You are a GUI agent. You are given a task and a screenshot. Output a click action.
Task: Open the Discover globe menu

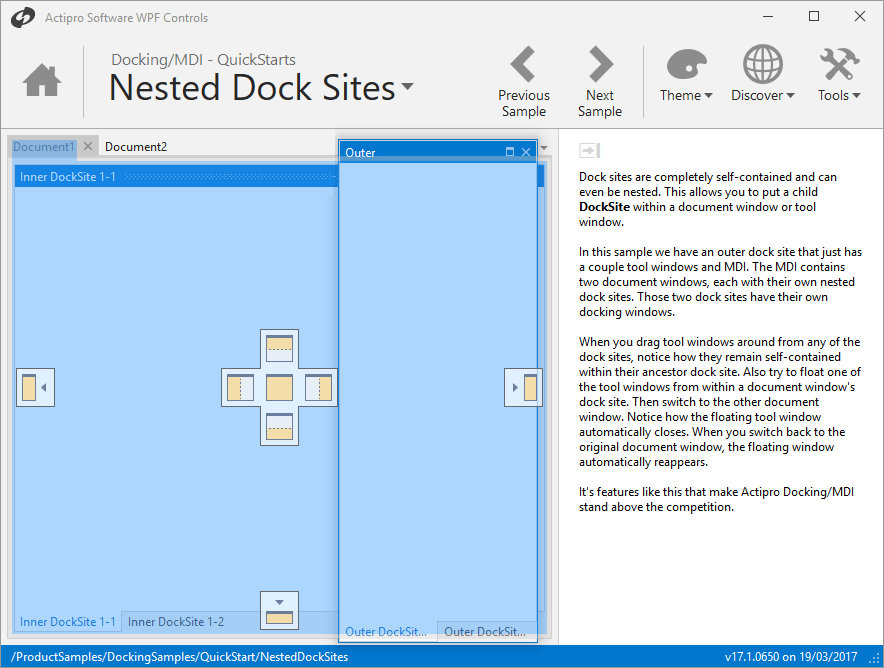tap(762, 76)
